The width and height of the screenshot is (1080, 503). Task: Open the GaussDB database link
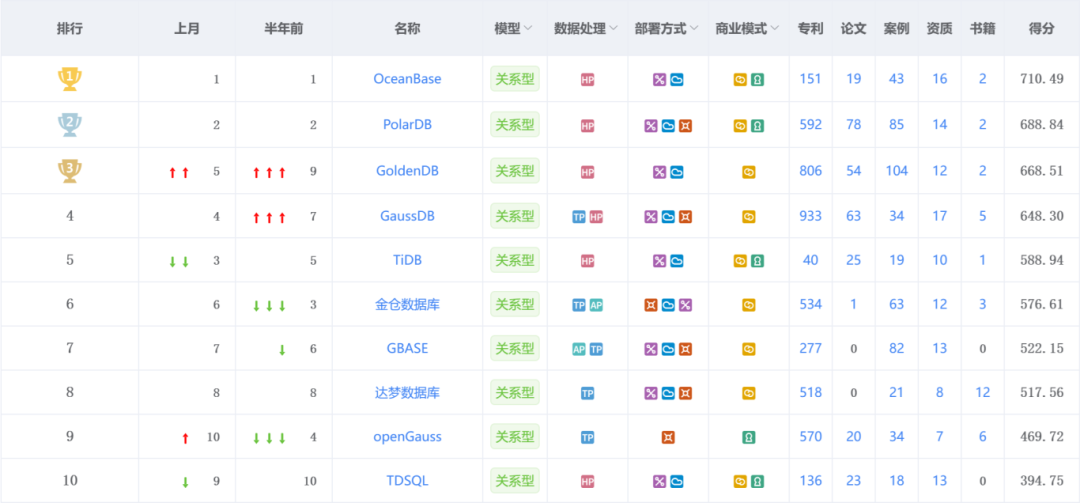point(407,216)
